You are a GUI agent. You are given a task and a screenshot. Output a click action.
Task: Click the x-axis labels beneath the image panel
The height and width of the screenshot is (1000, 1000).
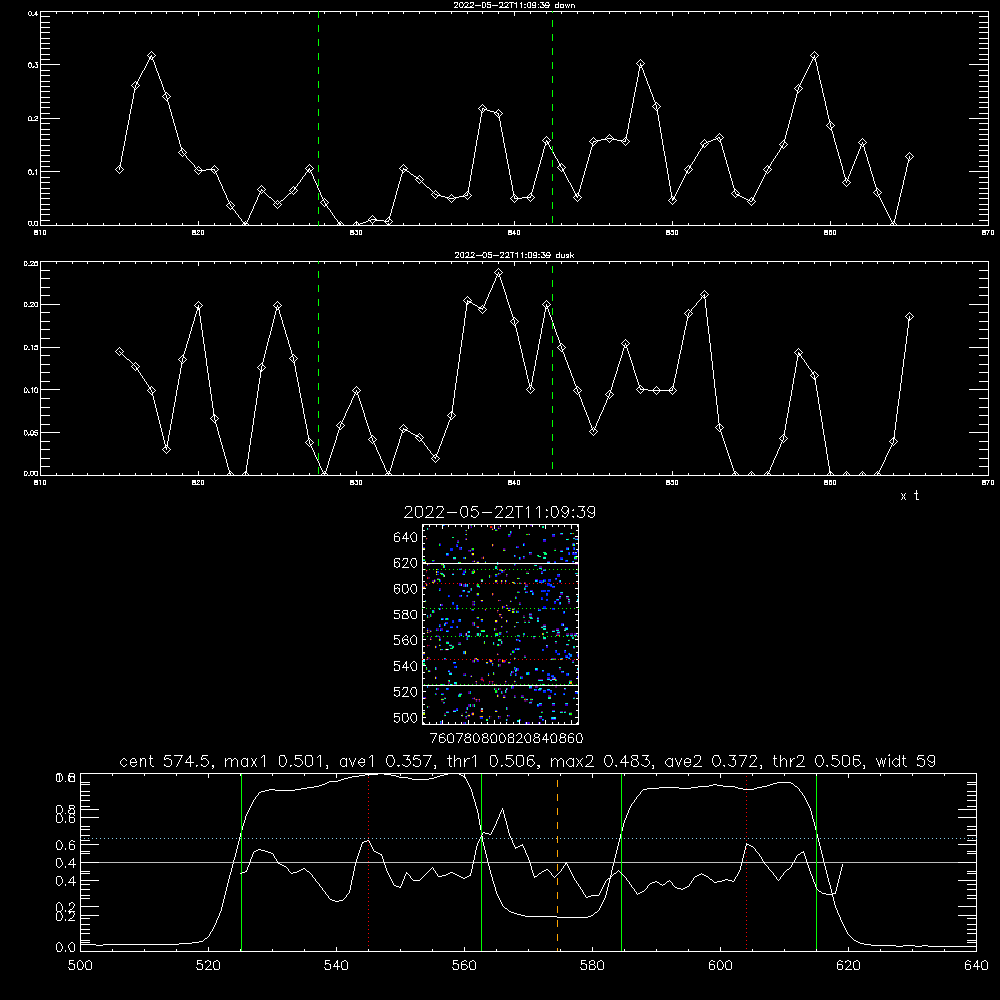click(506, 738)
